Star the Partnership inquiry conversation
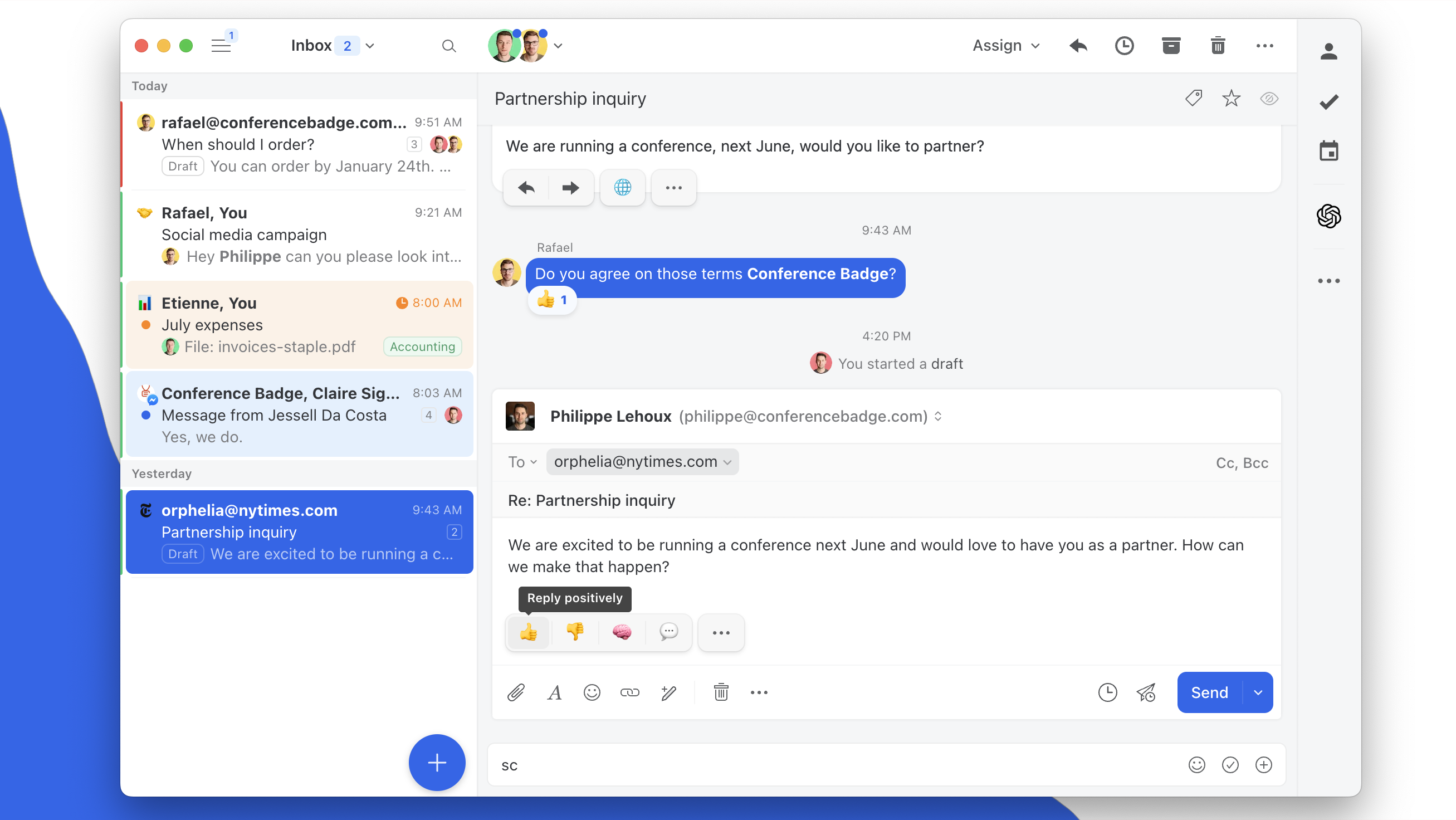This screenshot has height=820, width=1456. pos(1230,99)
